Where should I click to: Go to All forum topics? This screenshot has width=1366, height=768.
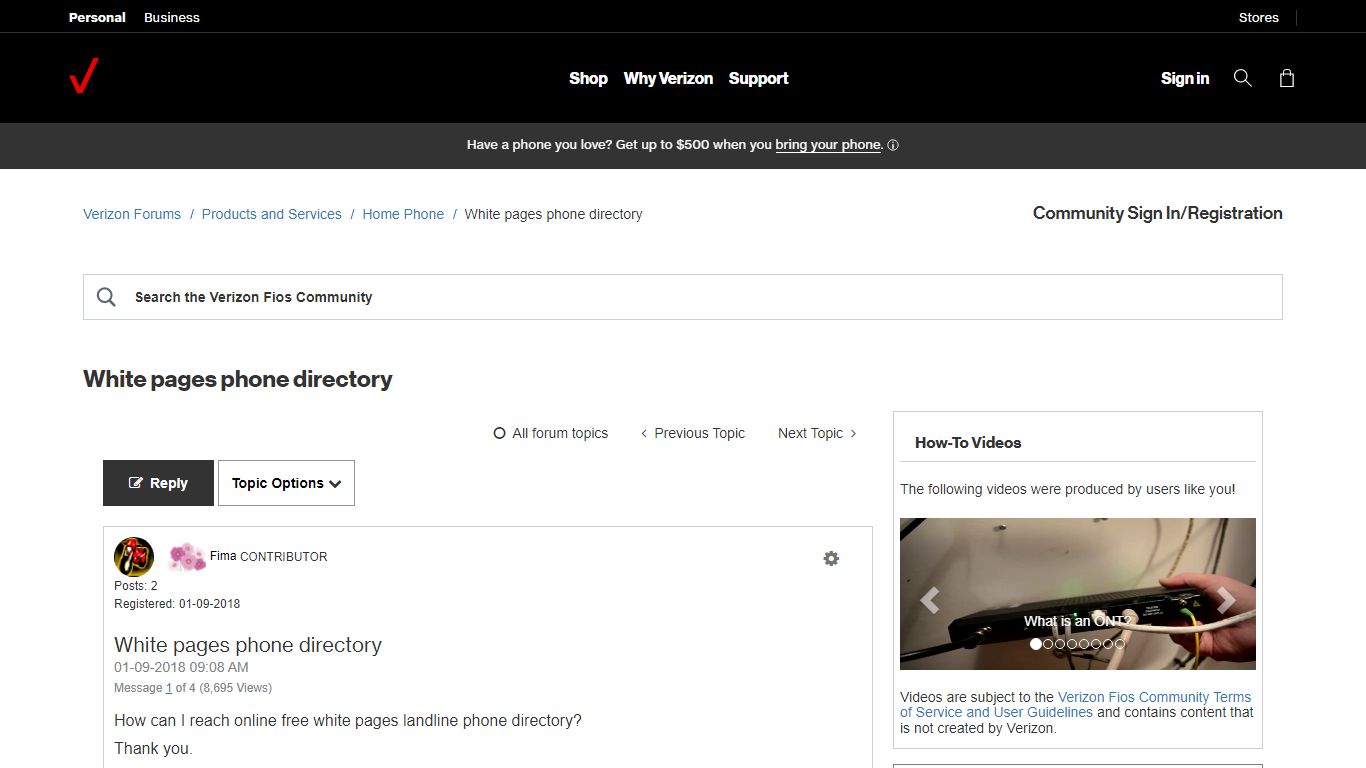tap(551, 433)
